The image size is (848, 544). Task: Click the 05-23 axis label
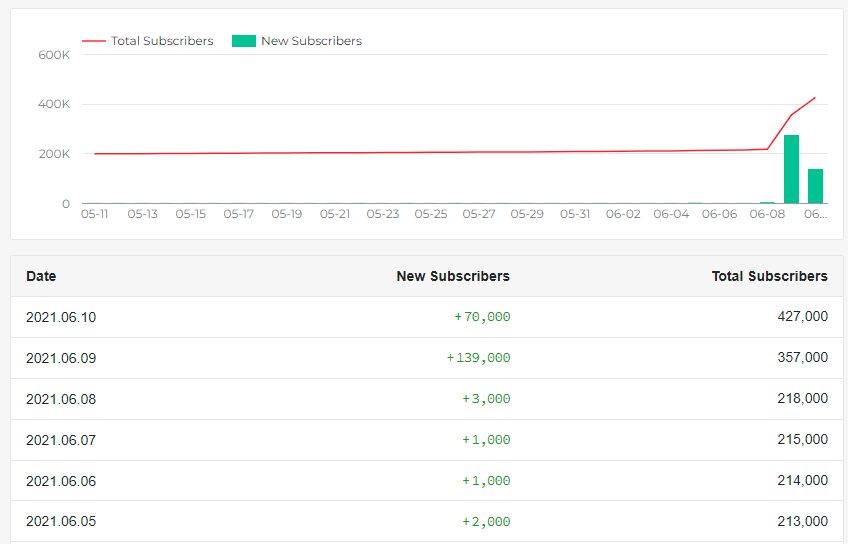[383, 214]
